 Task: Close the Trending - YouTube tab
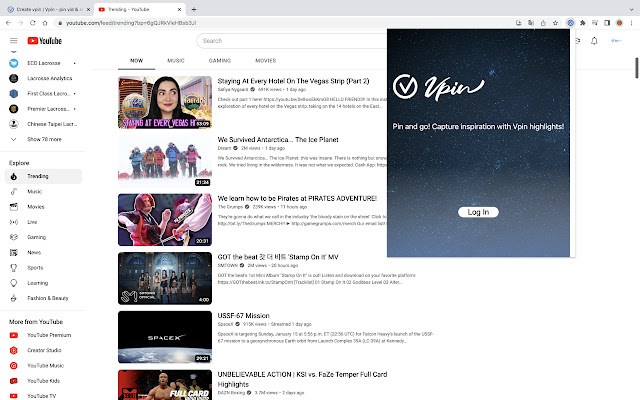click(180, 9)
